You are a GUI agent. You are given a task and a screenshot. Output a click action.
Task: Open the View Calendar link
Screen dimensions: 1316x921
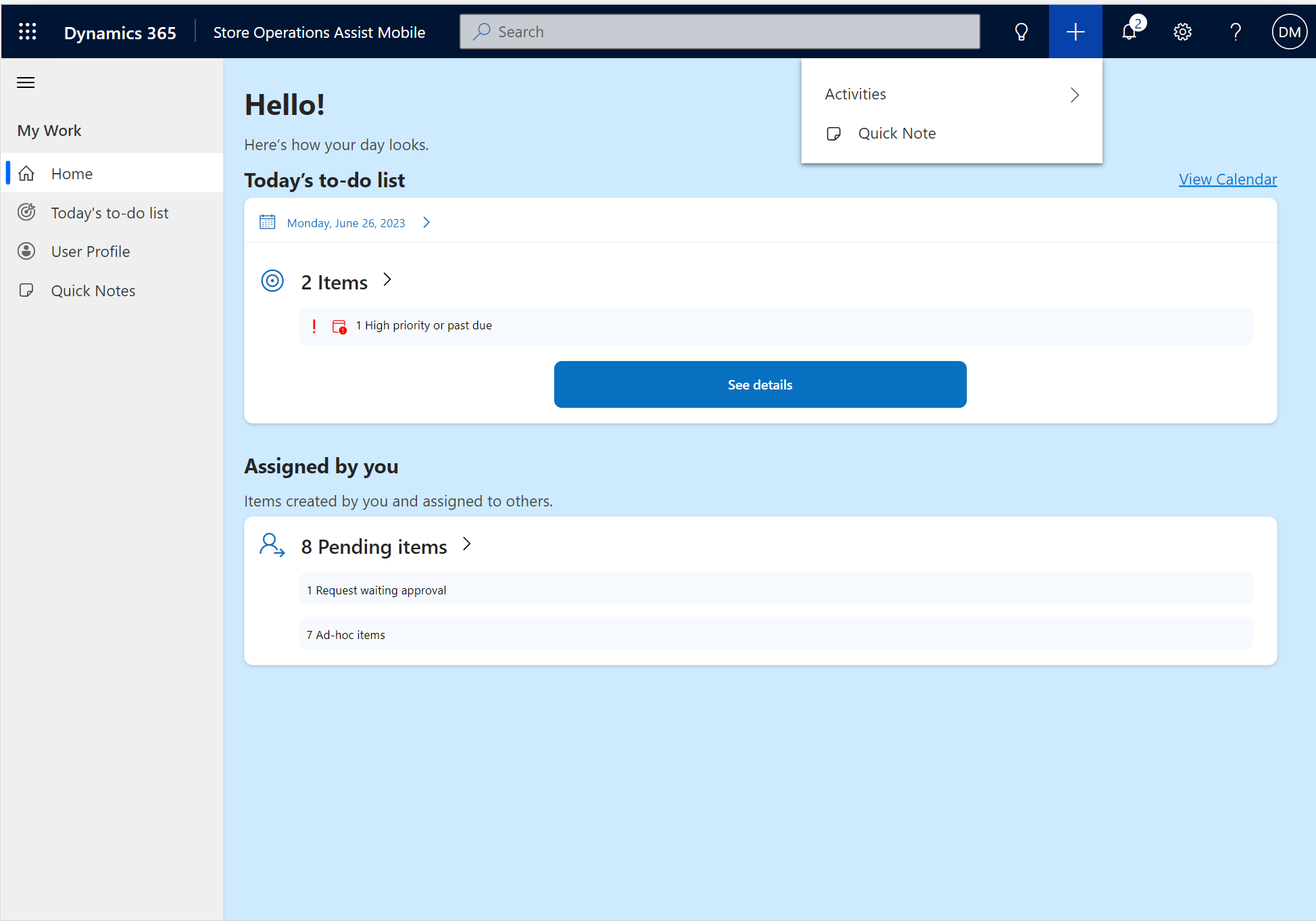tap(1227, 179)
